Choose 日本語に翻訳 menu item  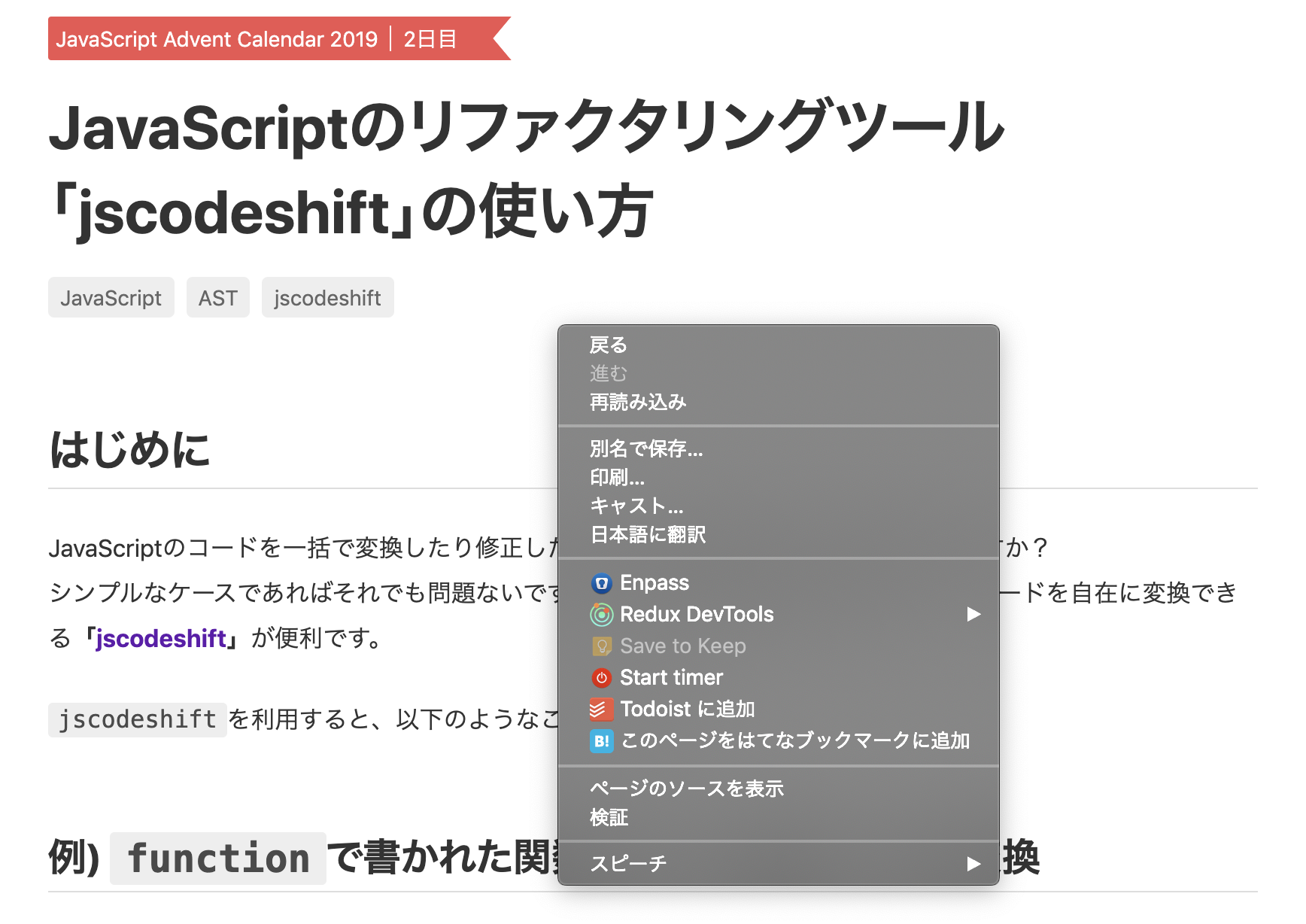click(648, 535)
